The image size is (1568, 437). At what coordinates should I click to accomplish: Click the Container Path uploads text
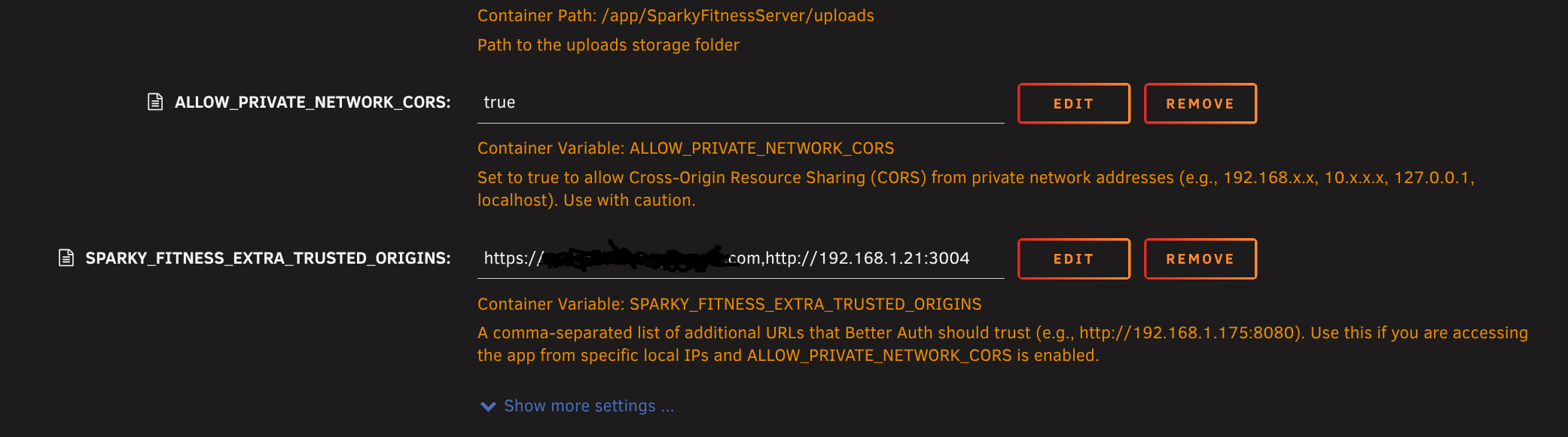point(676,16)
